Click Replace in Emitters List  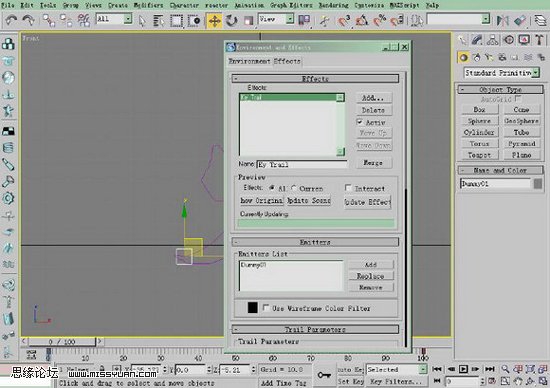click(371, 276)
